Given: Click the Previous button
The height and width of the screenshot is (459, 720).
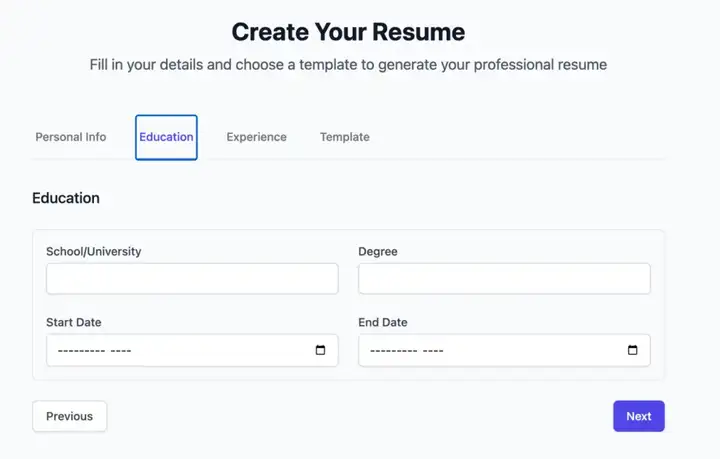Looking at the screenshot, I should (69, 416).
